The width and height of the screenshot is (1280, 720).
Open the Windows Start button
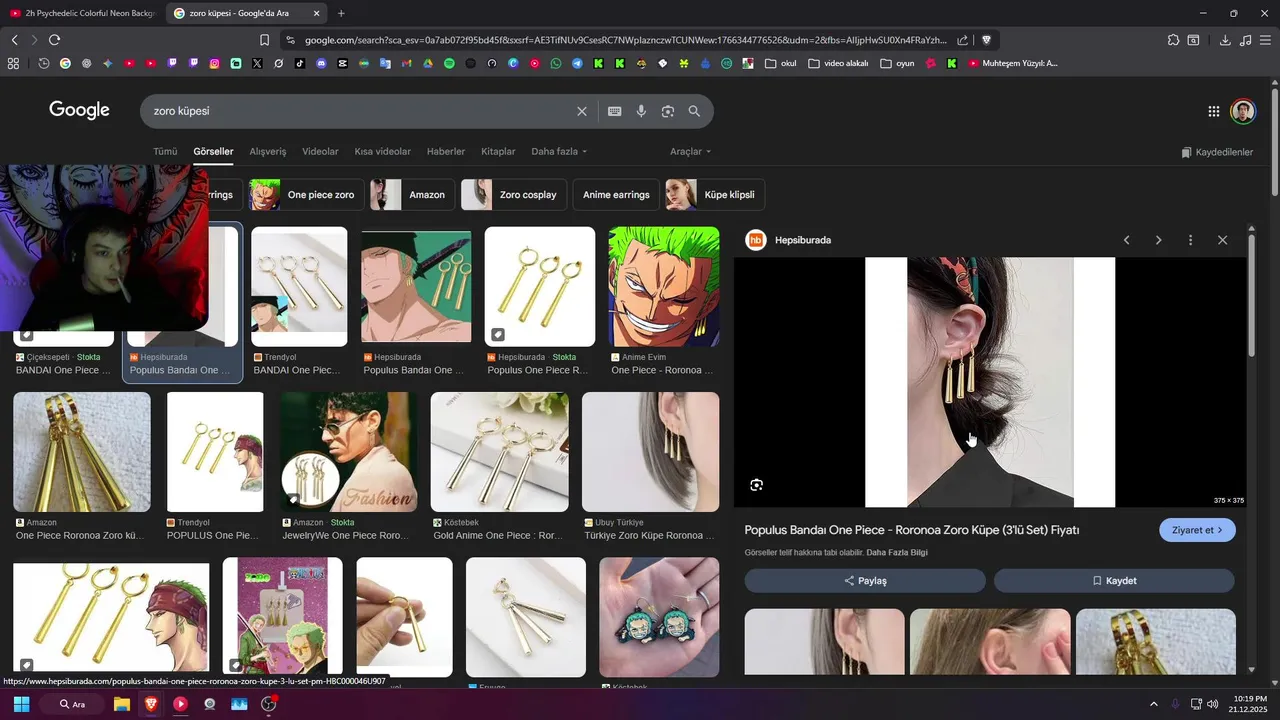pos(21,704)
